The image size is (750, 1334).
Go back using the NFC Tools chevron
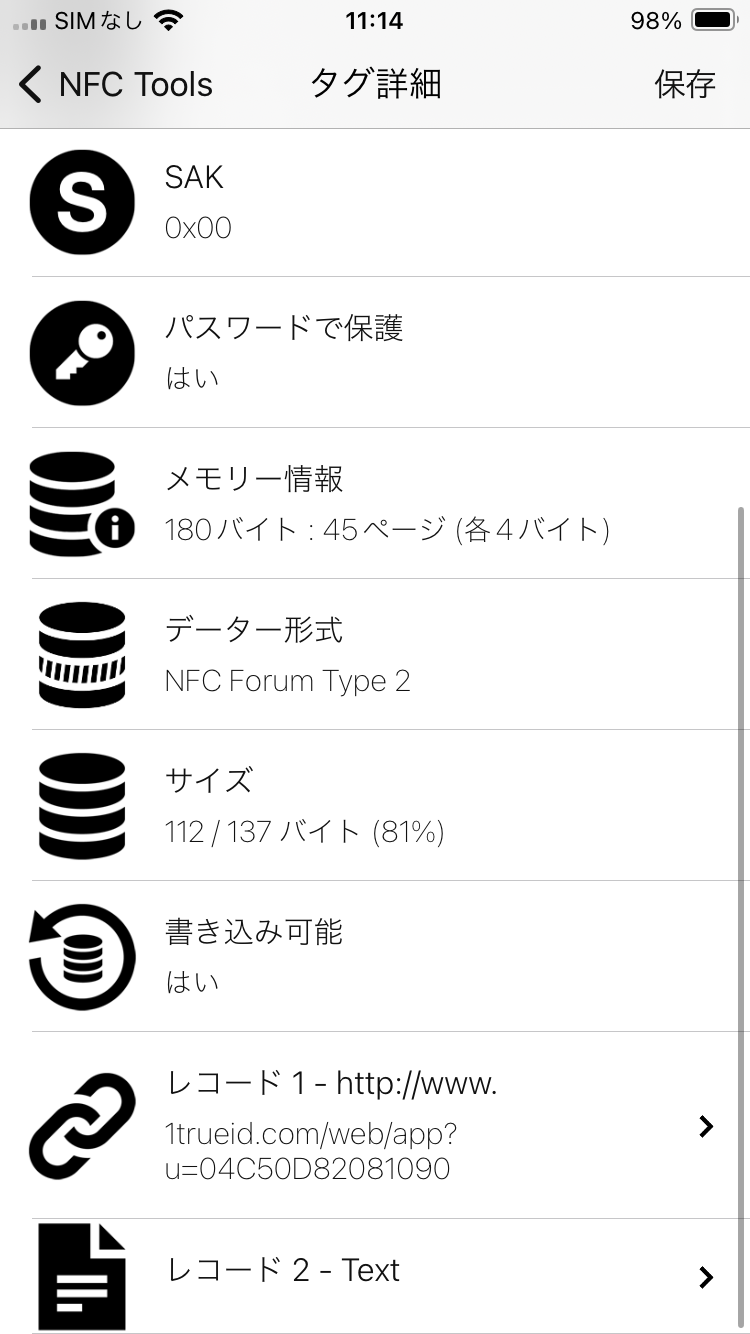coord(31,84)
